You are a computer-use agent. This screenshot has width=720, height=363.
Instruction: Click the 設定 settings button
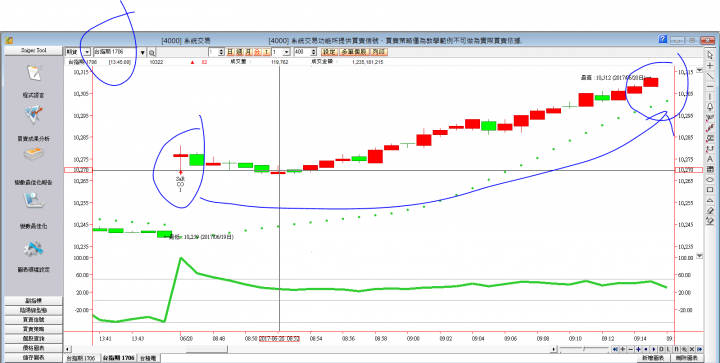329,52
